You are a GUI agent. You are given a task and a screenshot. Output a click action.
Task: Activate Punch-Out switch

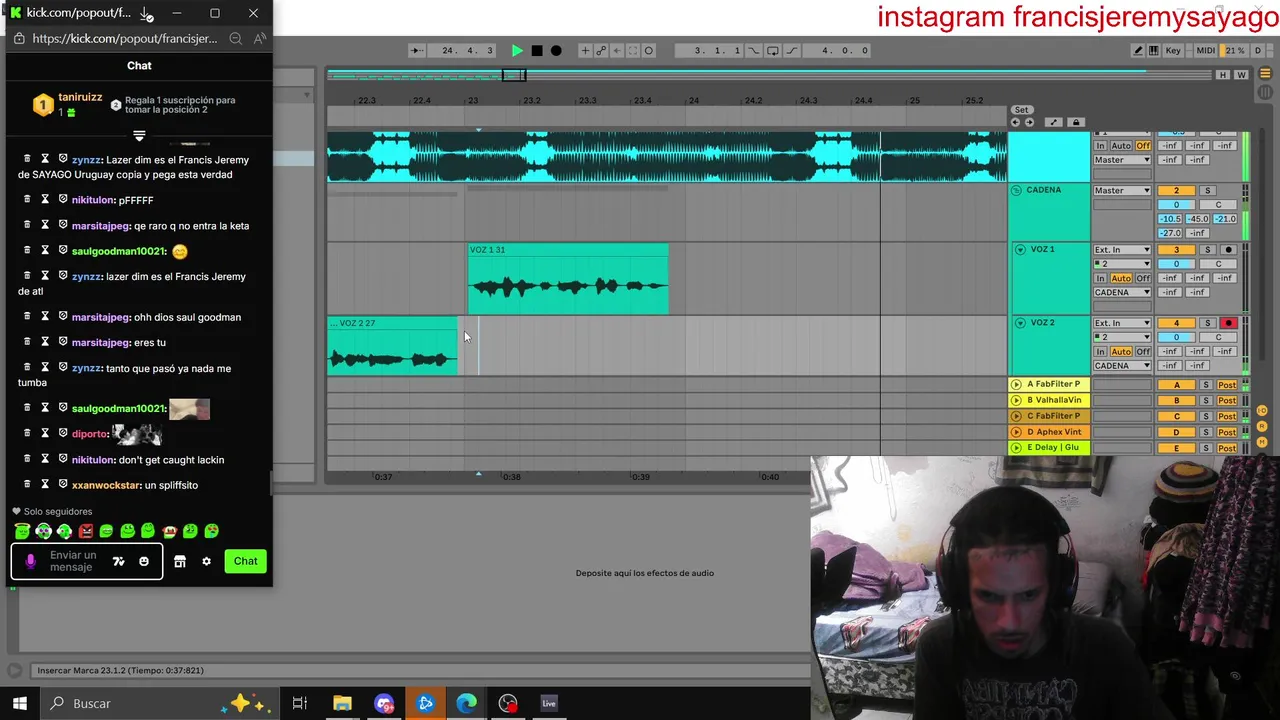click(x=791, y=50)
